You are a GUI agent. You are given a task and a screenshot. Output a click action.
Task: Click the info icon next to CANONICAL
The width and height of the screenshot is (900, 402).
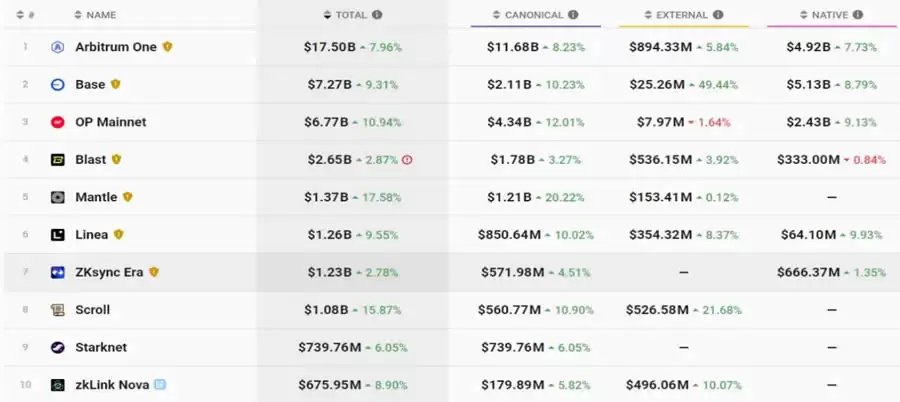tap(573, 15)
